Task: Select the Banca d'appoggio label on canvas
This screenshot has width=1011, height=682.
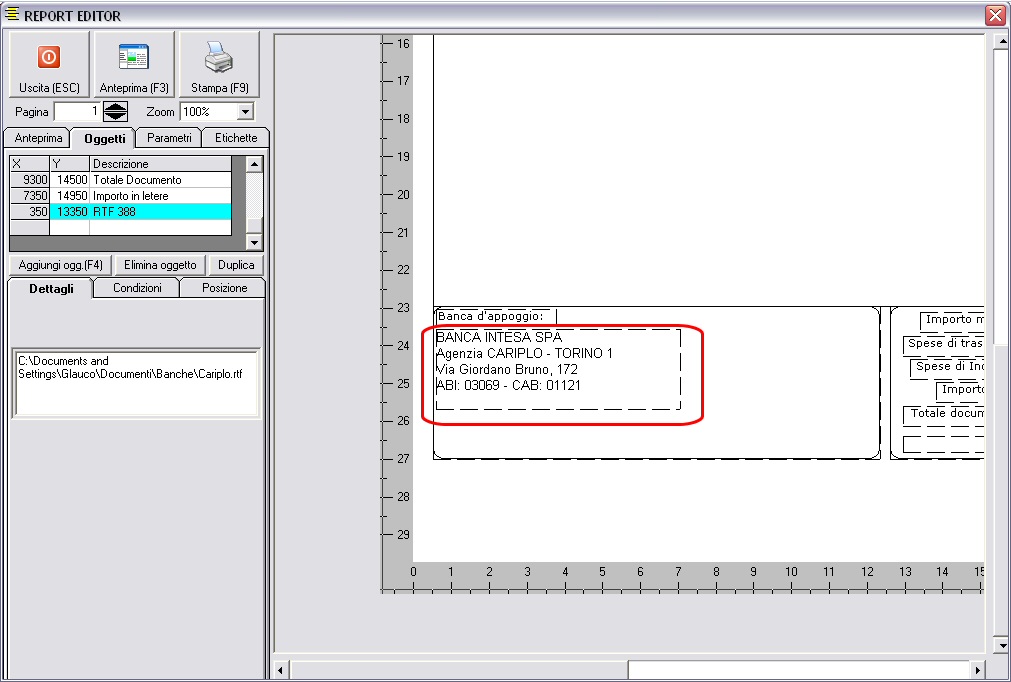Action: [495, 316]
